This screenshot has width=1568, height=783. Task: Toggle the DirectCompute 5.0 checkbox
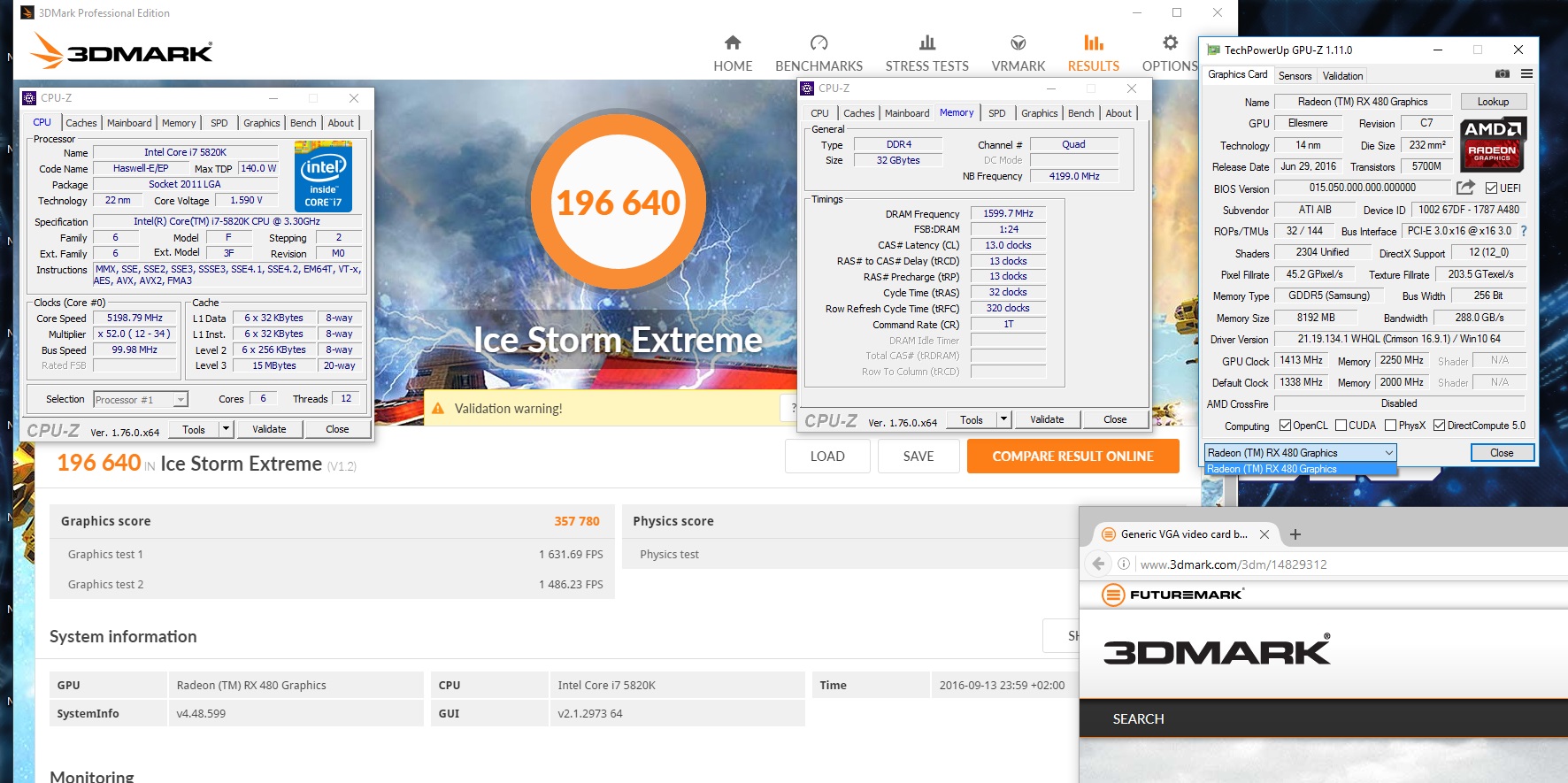click(x=1439, y=426)
